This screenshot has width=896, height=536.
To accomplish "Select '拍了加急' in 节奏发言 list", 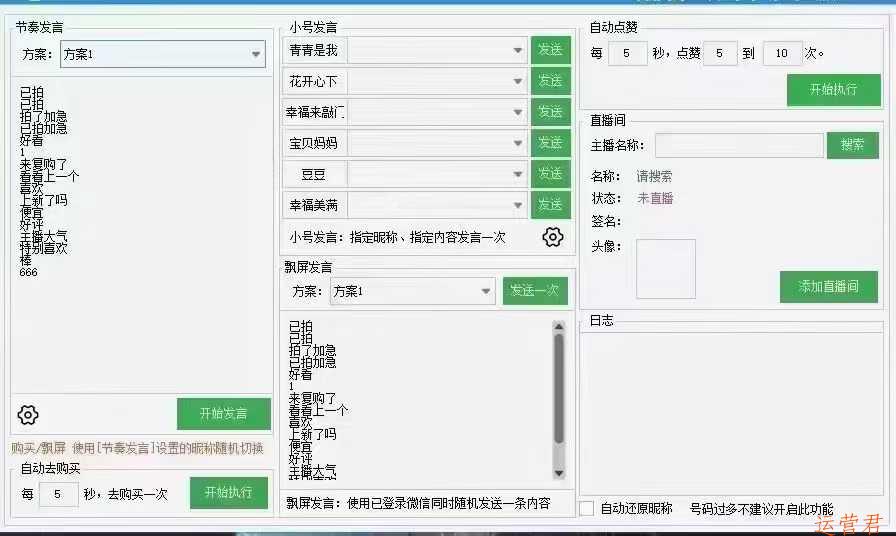I will 43,116.
